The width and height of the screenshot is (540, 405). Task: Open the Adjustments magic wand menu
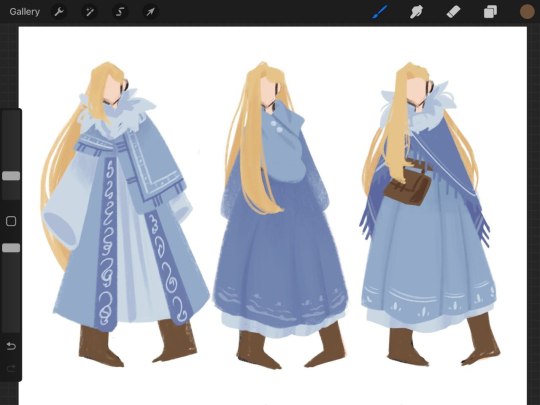click(90, 12)
